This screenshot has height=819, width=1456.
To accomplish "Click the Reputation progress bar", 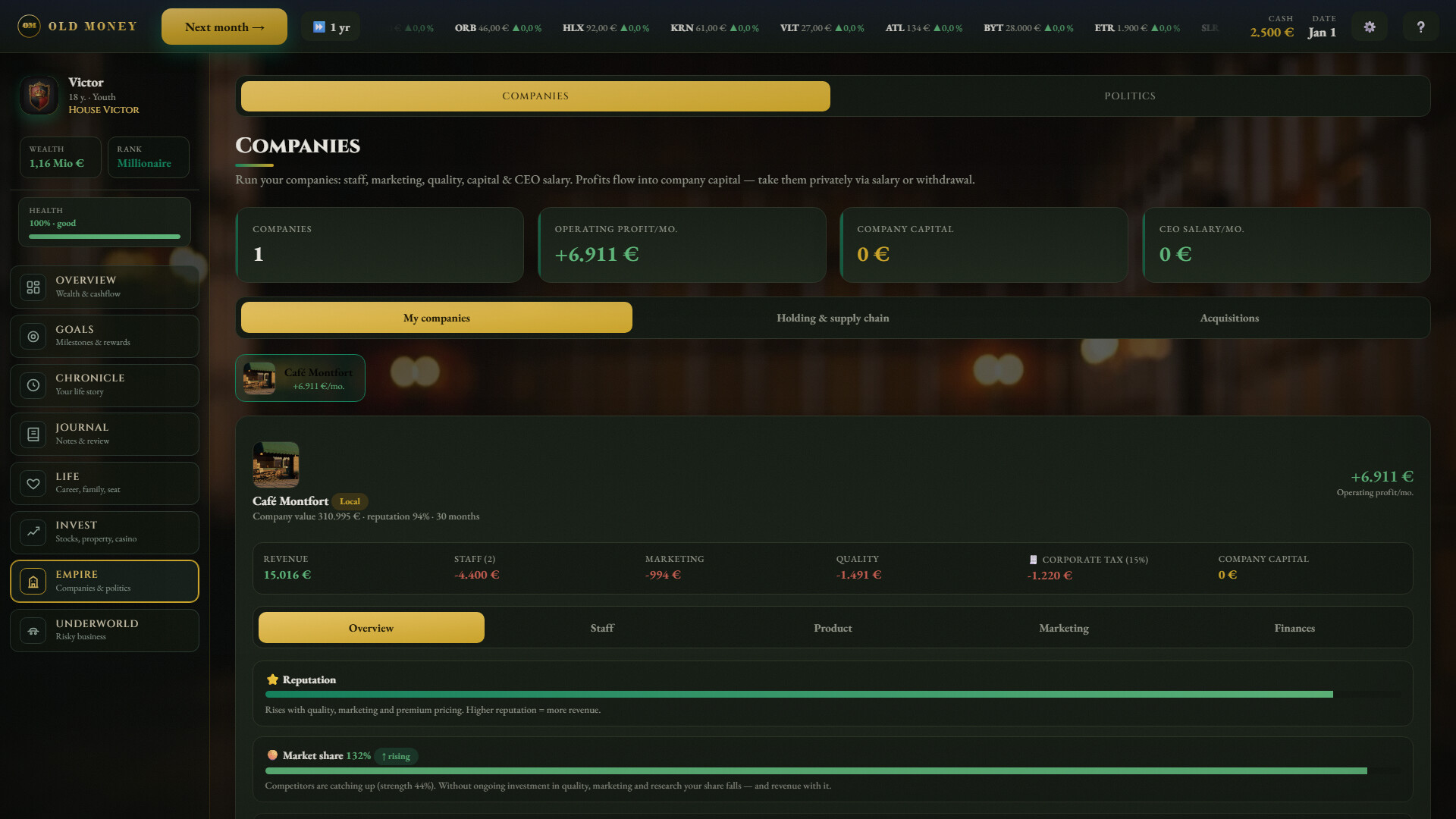I will (x=833, y=695).
